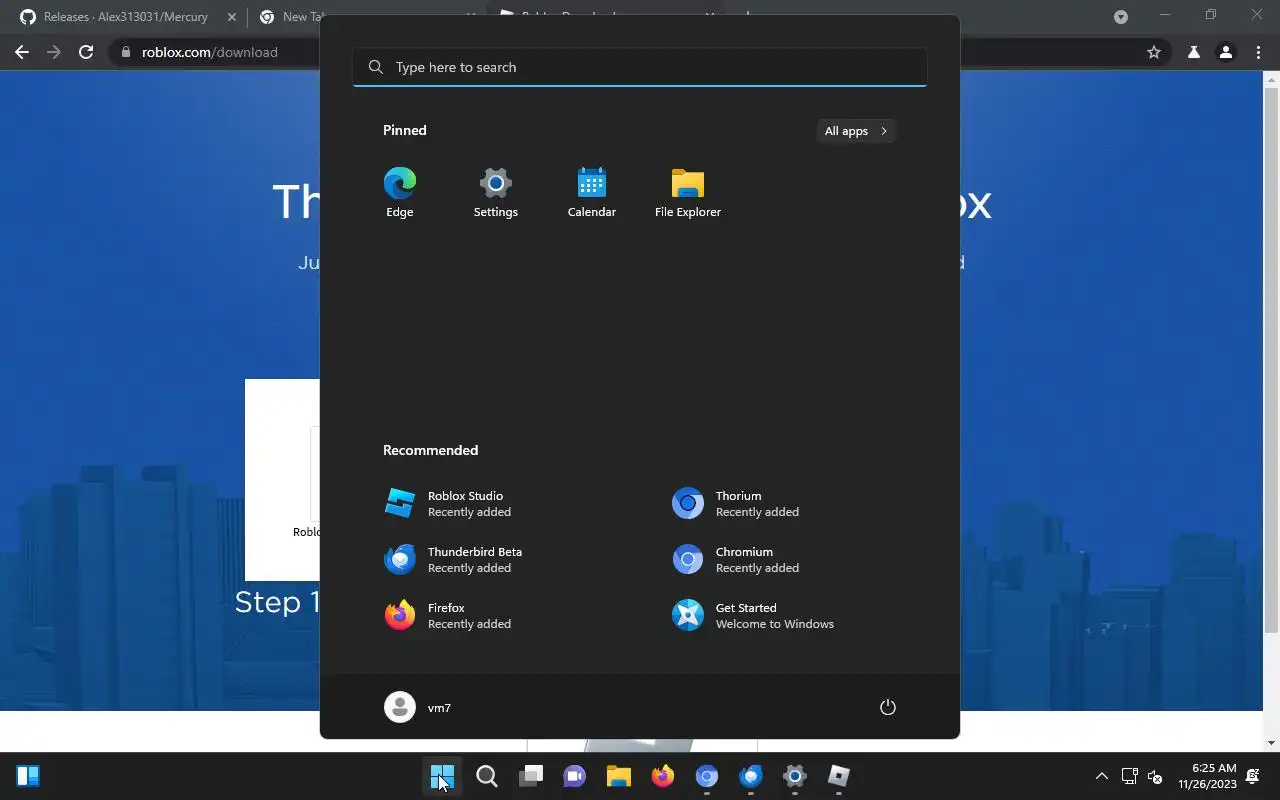
Task: Click the muted volume tray icon
Action: point(1155,776)
